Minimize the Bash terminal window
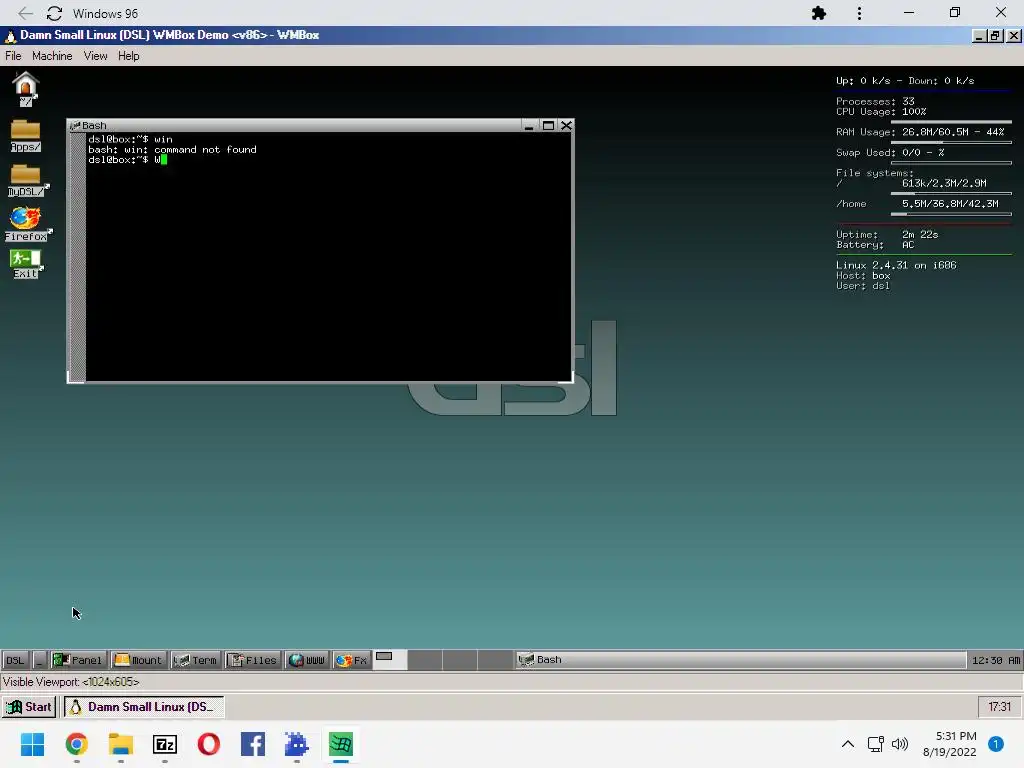 pyautogui.click(x=529, y=125)
